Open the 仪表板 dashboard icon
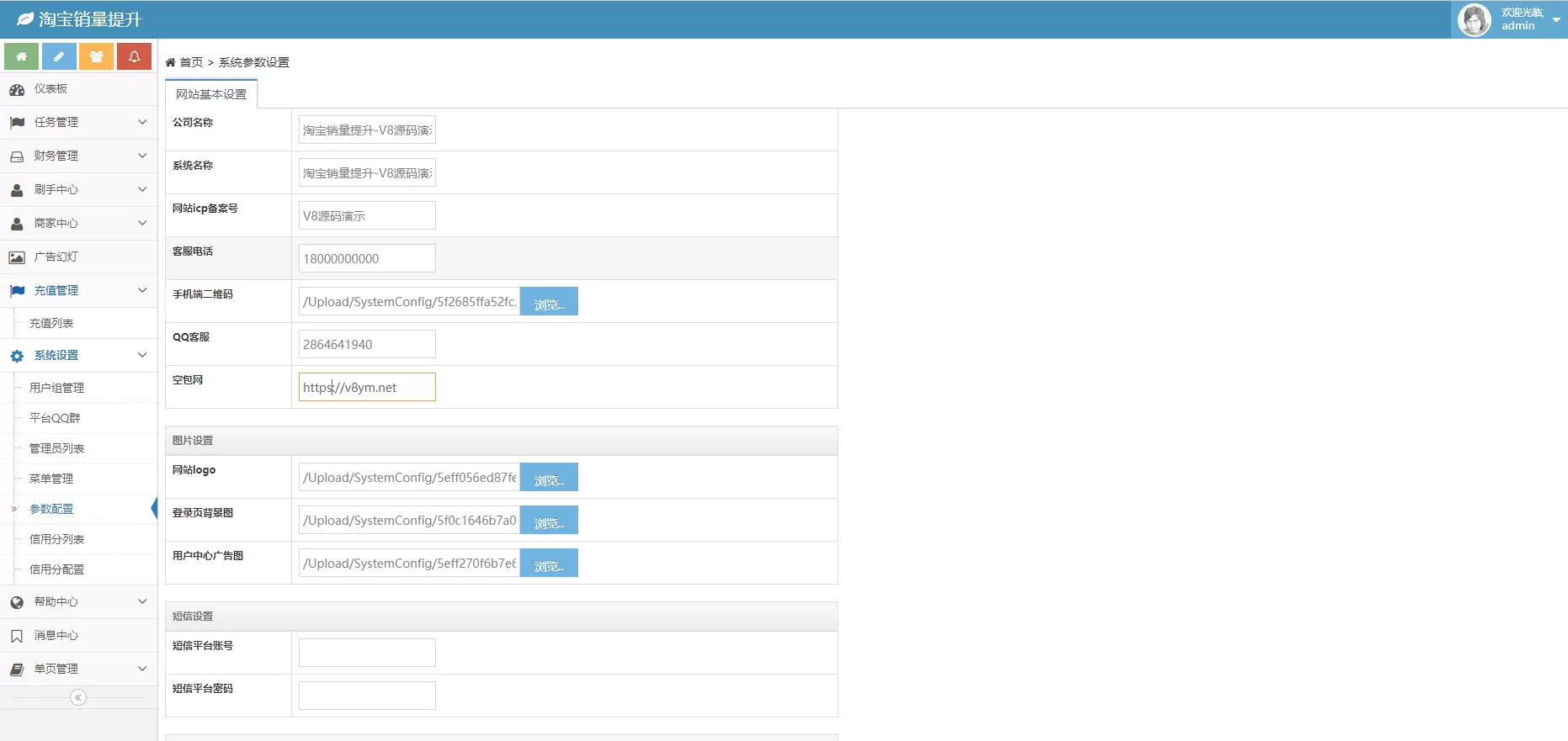This screenshot has height=741, width=1568. tap(17, 89)
